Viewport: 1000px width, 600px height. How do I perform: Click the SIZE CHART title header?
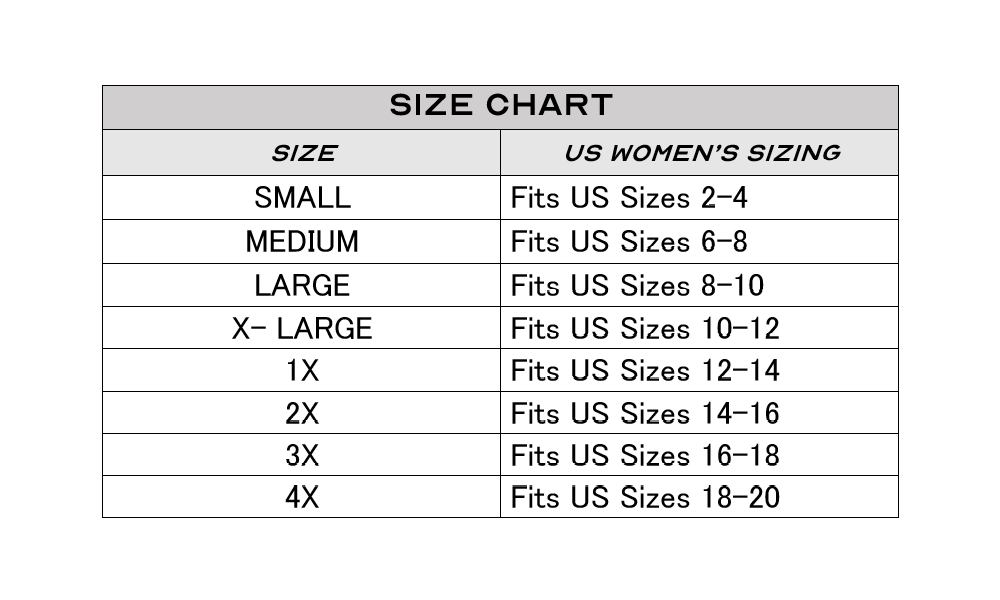coord(500,107)
